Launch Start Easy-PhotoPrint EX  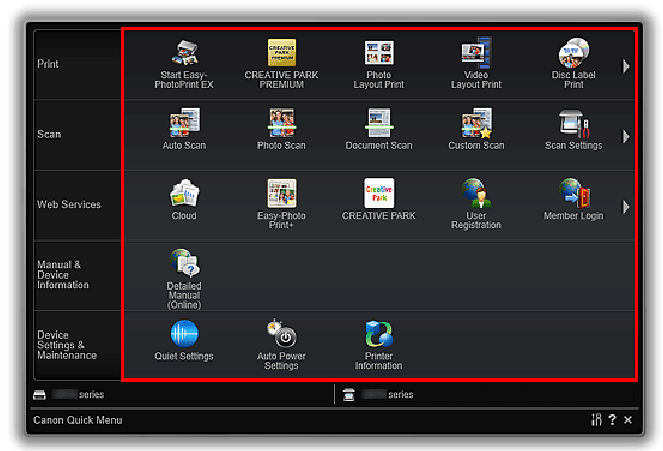tap(184, 64)
